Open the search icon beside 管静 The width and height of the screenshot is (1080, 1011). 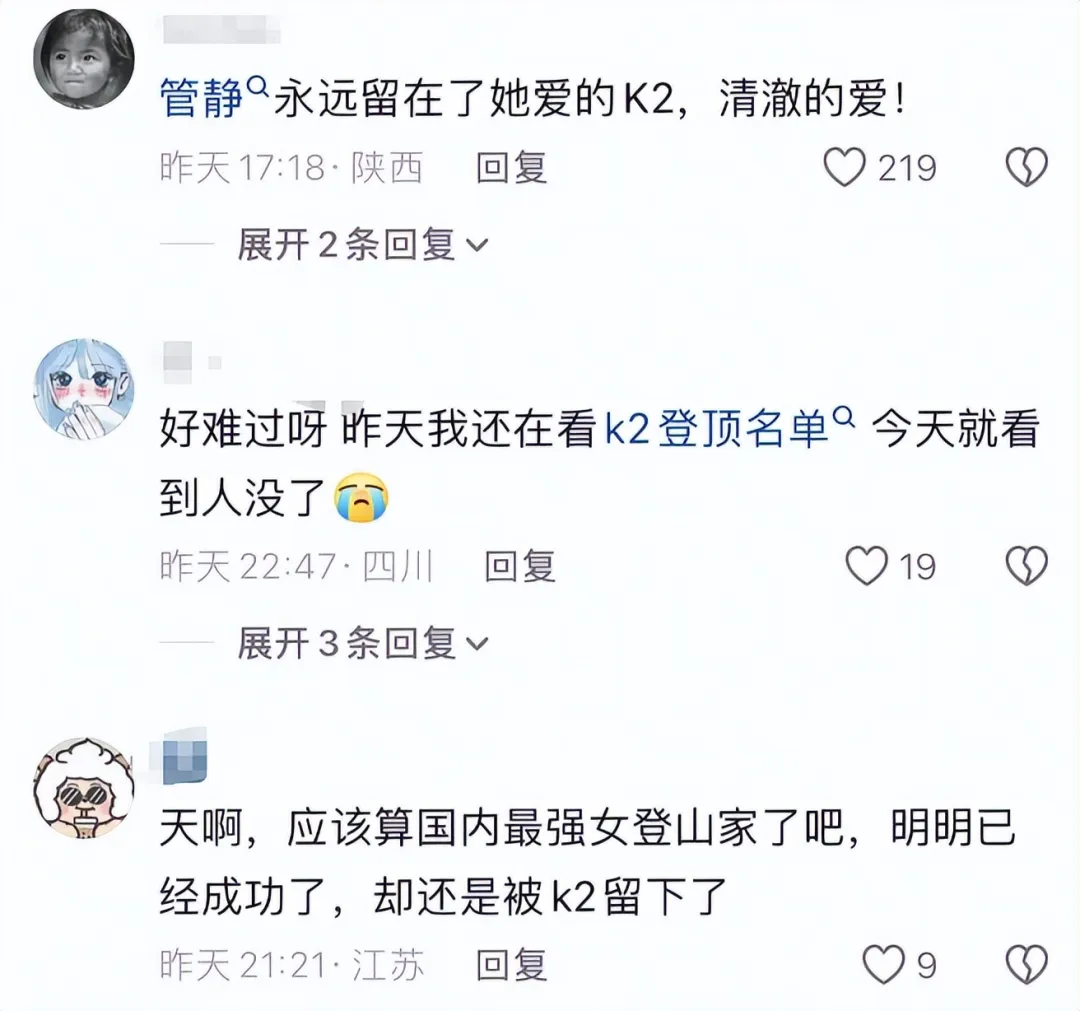(258, 87)
